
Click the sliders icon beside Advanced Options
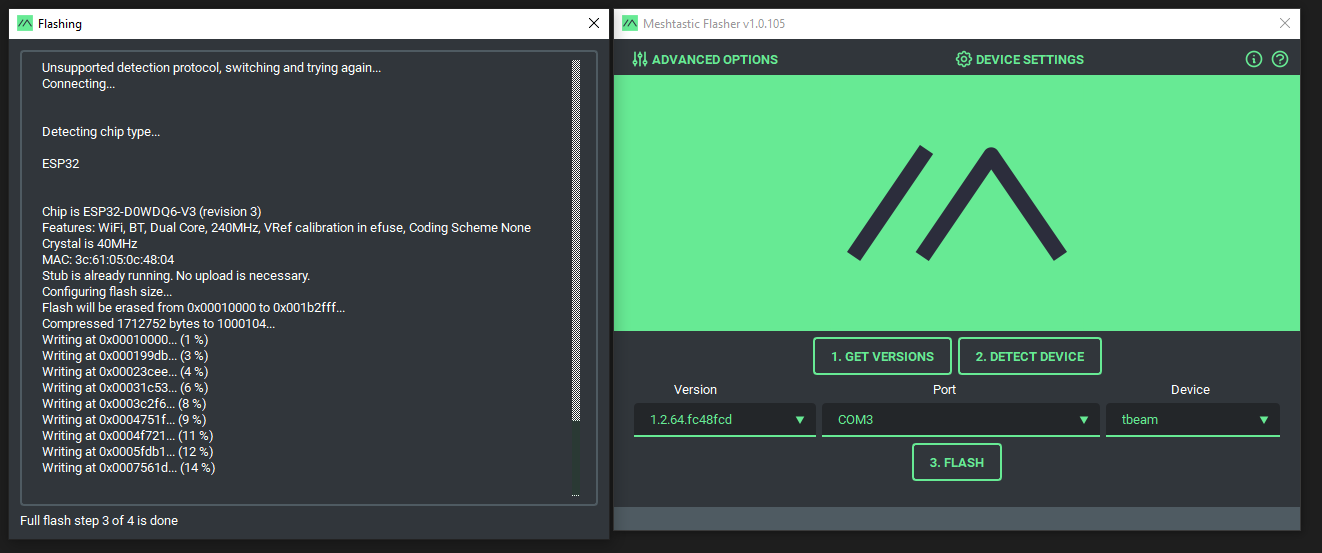(640, 60)
